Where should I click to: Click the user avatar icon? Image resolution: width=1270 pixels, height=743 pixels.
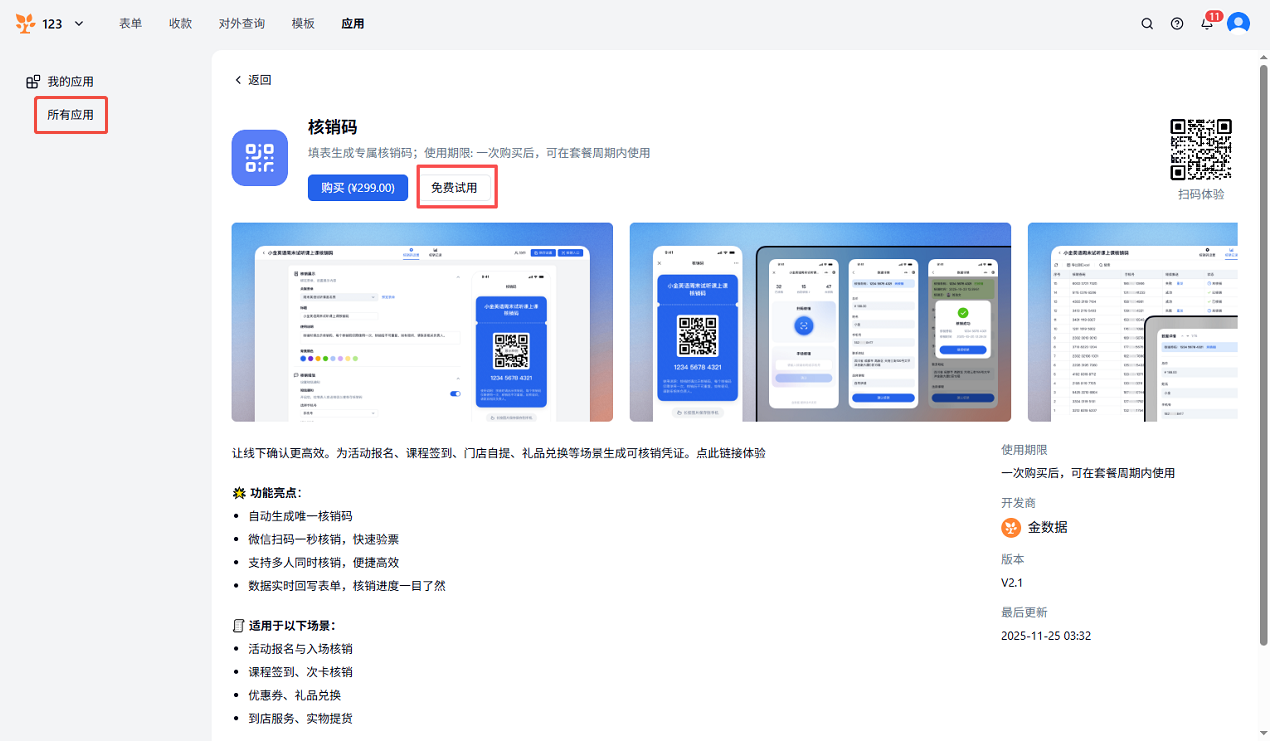pos(1239,24)
